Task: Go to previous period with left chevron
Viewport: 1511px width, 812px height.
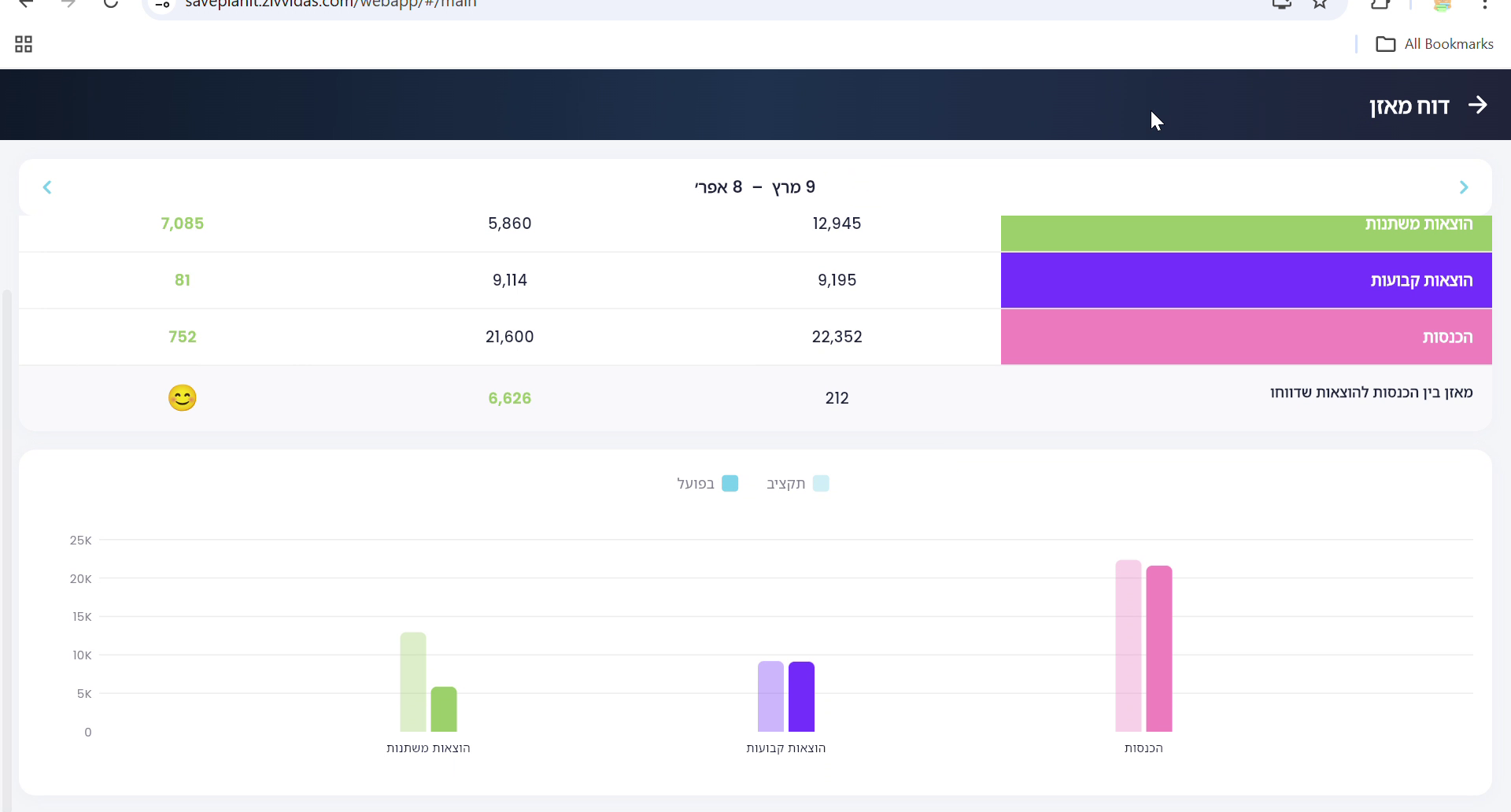Action: (x=47, y=187)
